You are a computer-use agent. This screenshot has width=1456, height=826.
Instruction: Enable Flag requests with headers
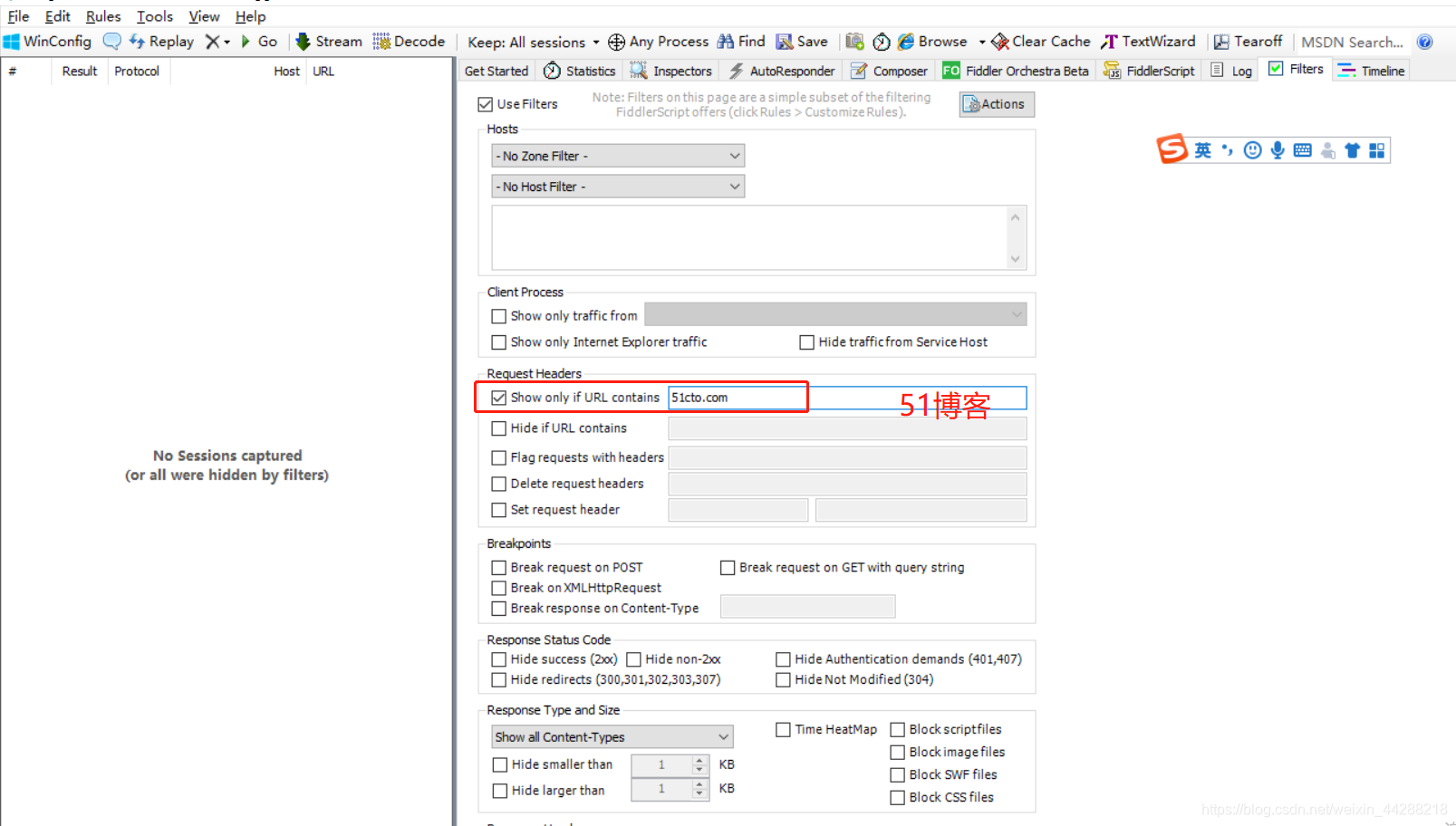point(498,458)
